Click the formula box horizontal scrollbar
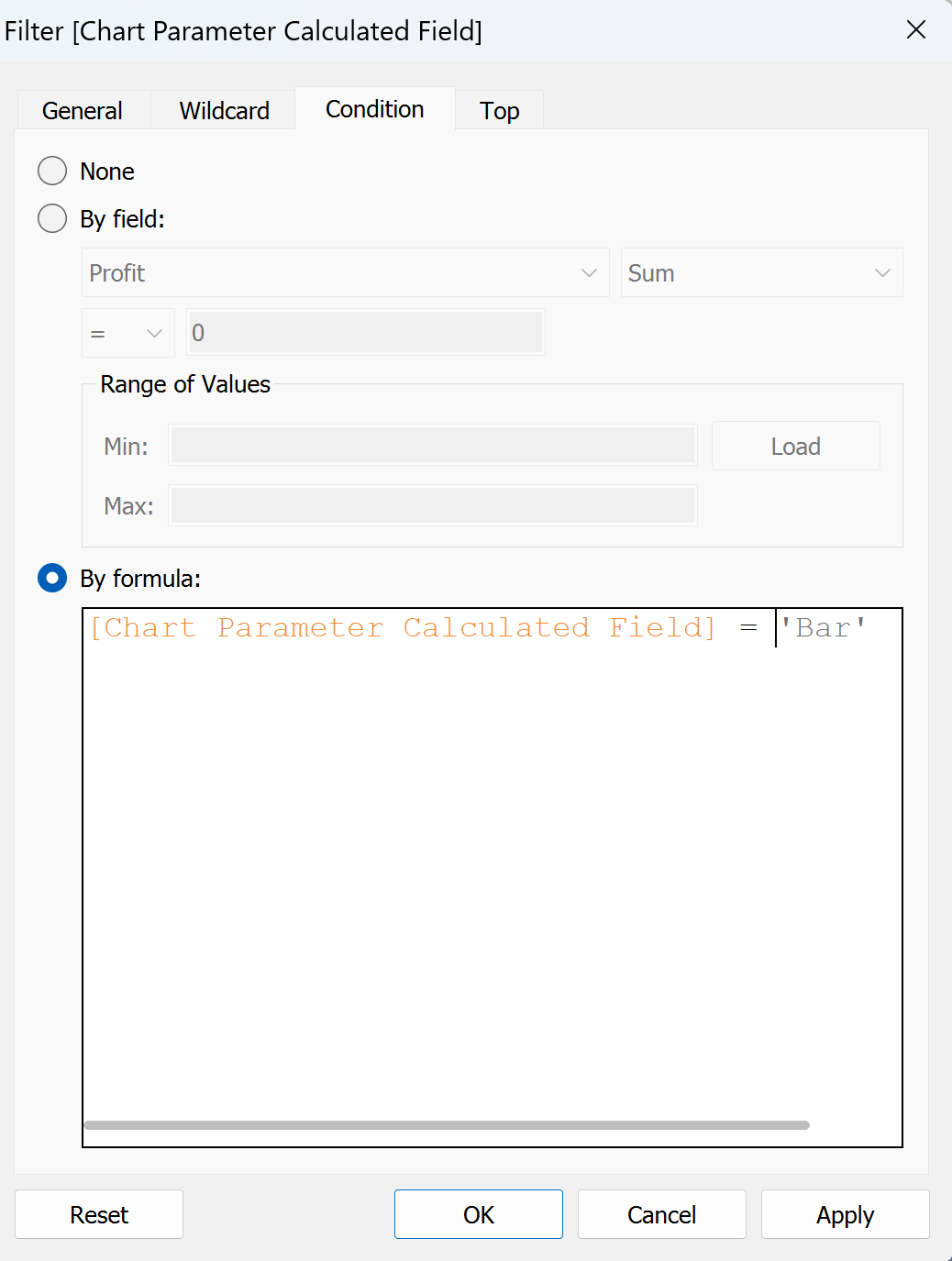952x1261 pixels. (447, 1125)
